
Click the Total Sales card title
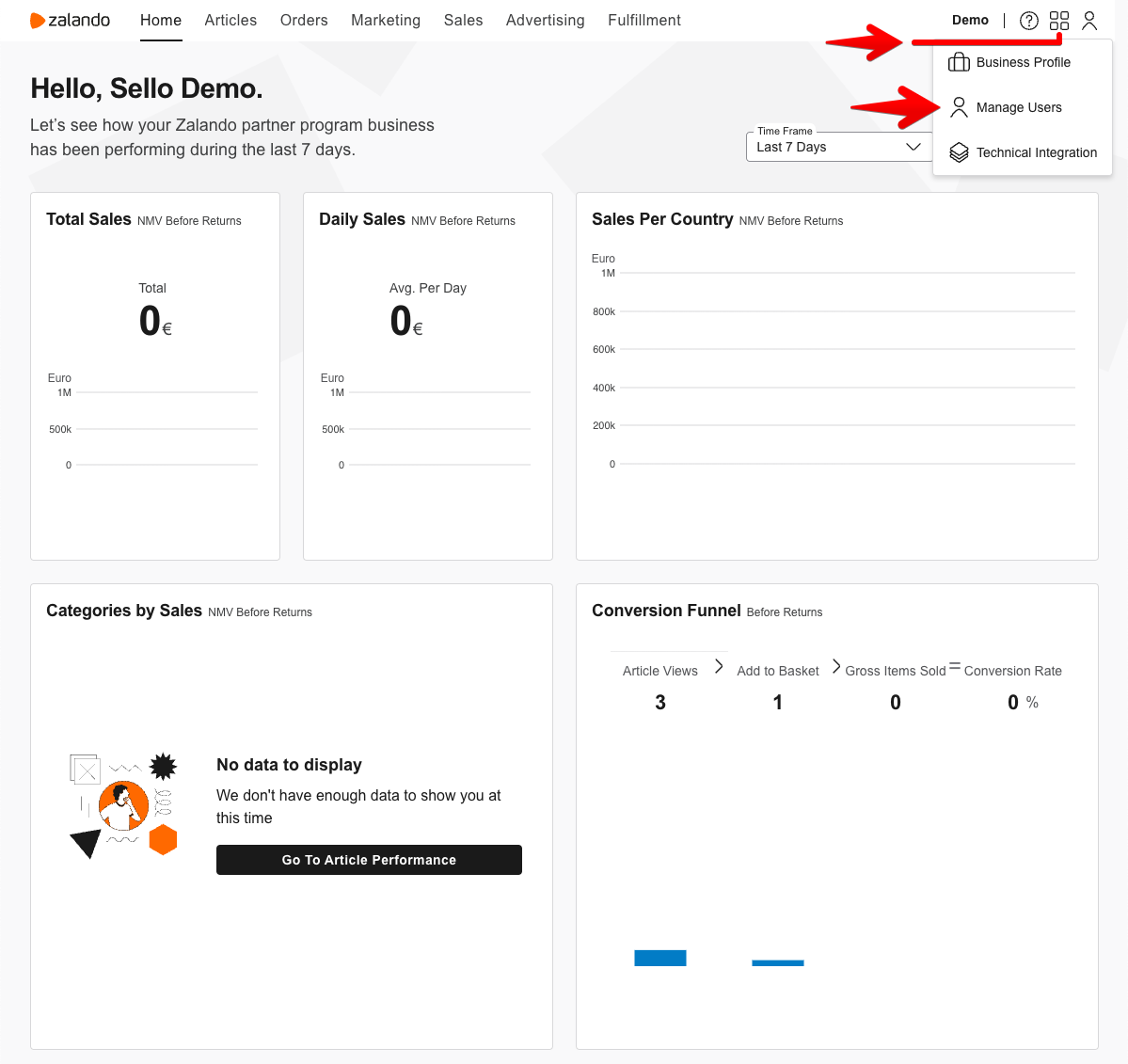[88, 219]
